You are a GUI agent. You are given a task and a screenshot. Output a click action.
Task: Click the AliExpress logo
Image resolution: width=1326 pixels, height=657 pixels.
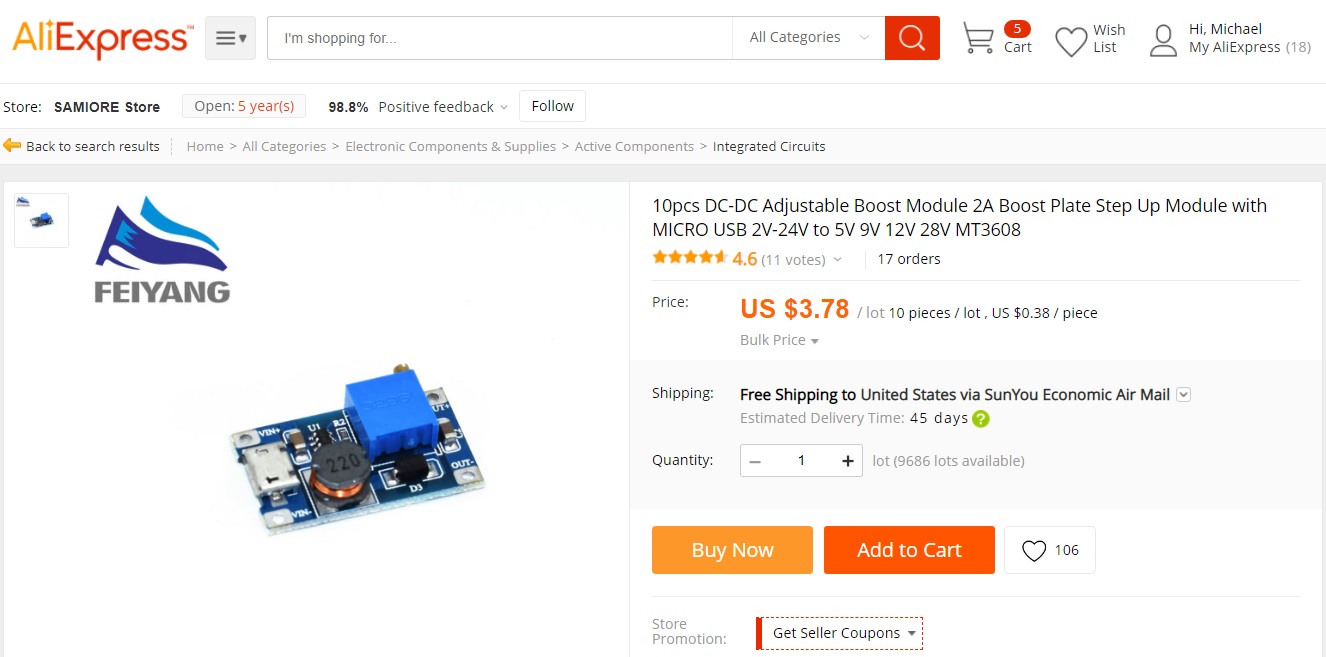click(101, 38)
